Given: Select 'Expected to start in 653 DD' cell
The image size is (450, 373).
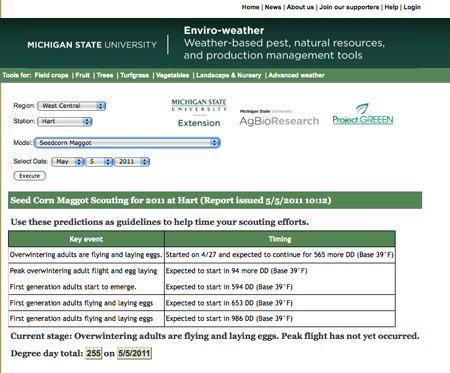Looking at the screenshot, I should point(280,303).
